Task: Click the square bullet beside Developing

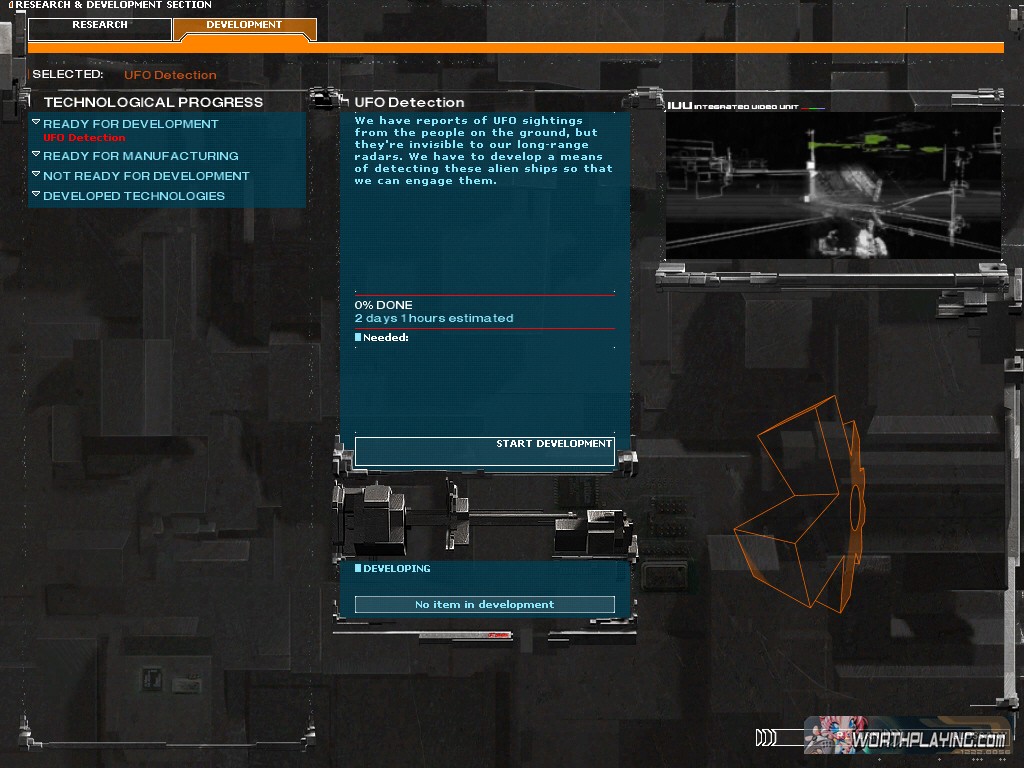Action: (358, 569)
